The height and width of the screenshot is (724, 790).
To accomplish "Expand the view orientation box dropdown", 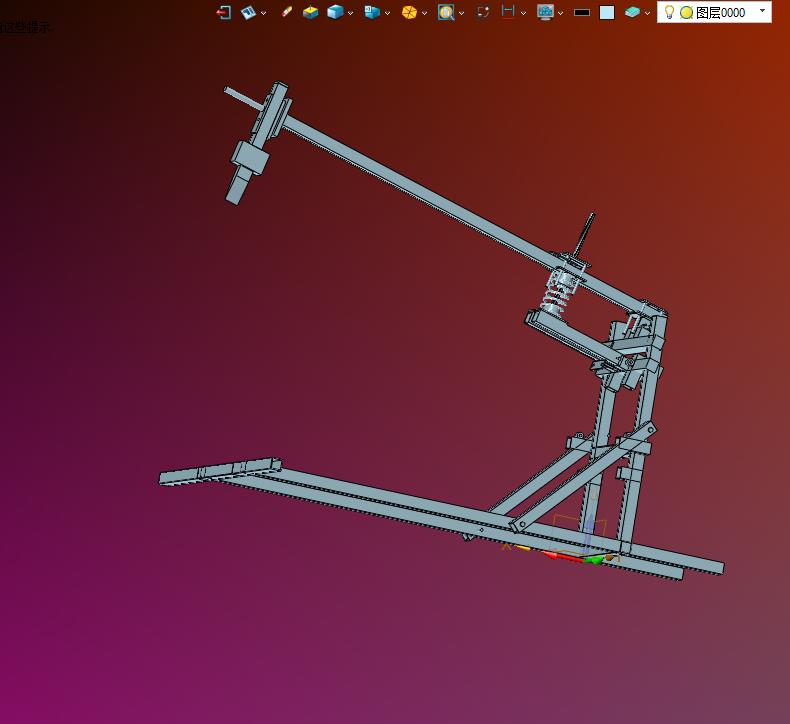I will 387,13.
